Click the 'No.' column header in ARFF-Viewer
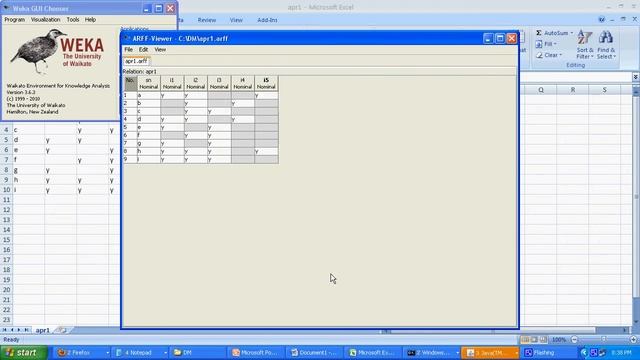Screen dimensions: 640x360 pyautogui.click(x=130, y=83)
